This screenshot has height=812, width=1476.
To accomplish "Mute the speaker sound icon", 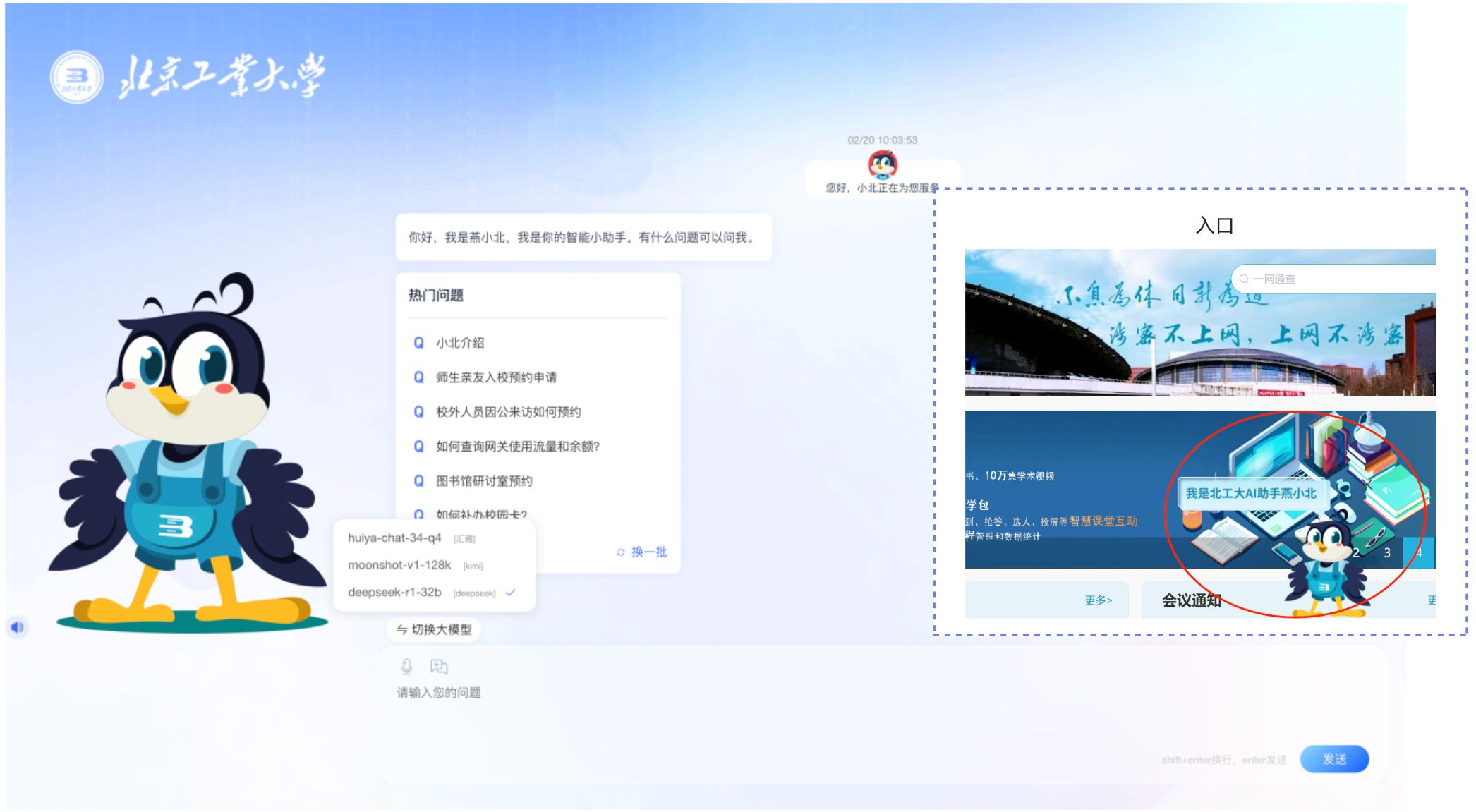I will point(18,627).
